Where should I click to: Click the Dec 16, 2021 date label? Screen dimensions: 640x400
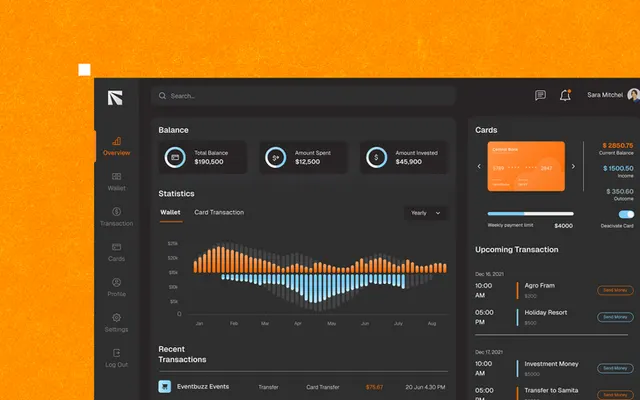pos(489,274)
